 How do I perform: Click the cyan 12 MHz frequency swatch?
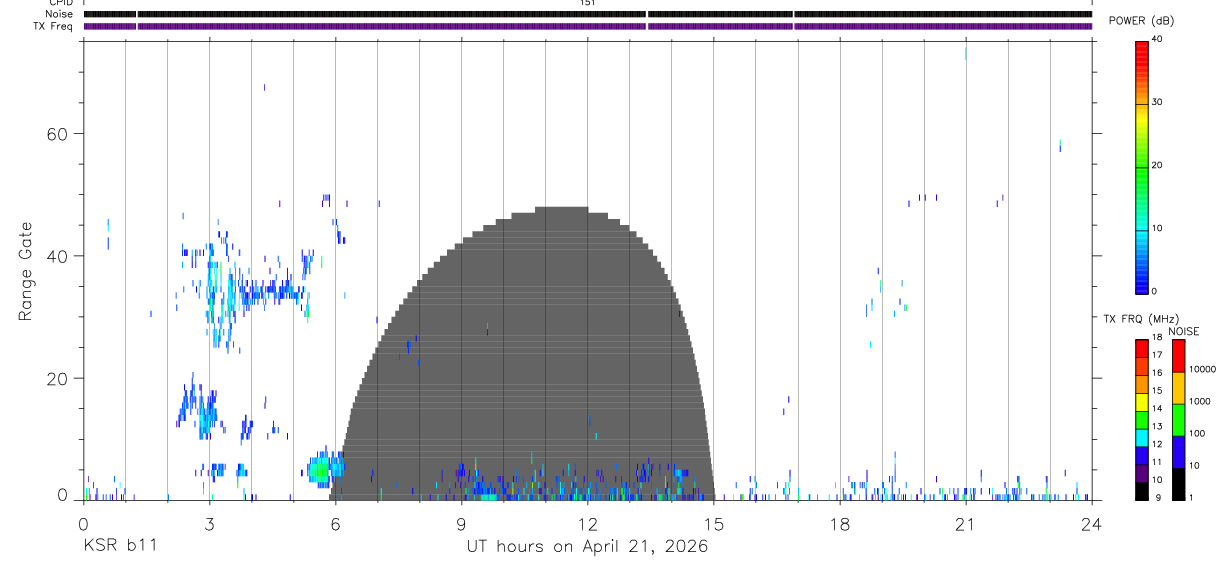[1141, 438]
